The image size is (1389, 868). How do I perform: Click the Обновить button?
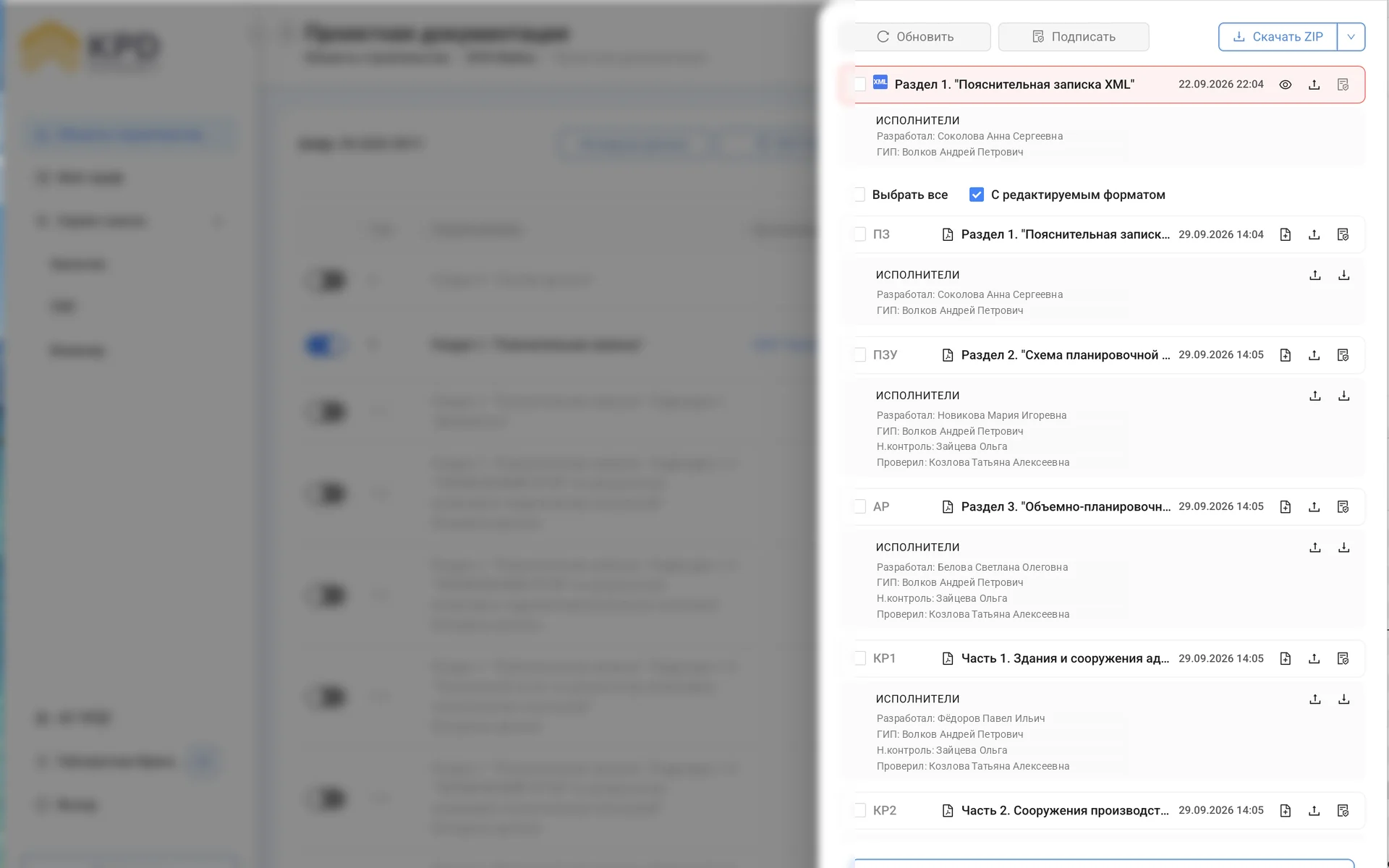click(914, 37)
